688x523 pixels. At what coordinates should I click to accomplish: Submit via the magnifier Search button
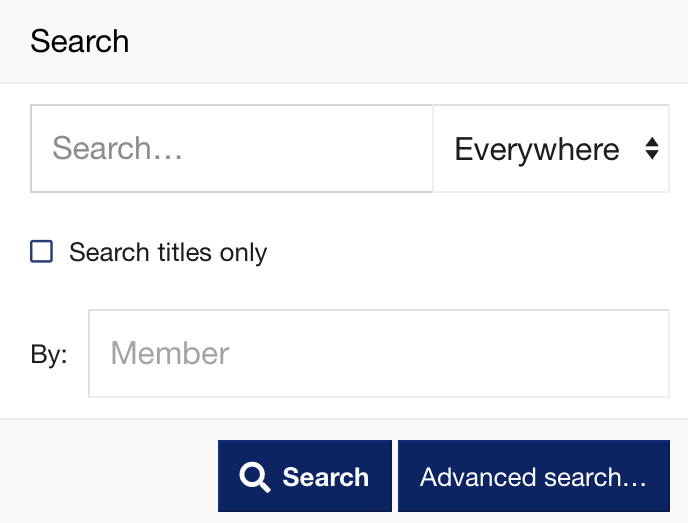click(305, 477)
